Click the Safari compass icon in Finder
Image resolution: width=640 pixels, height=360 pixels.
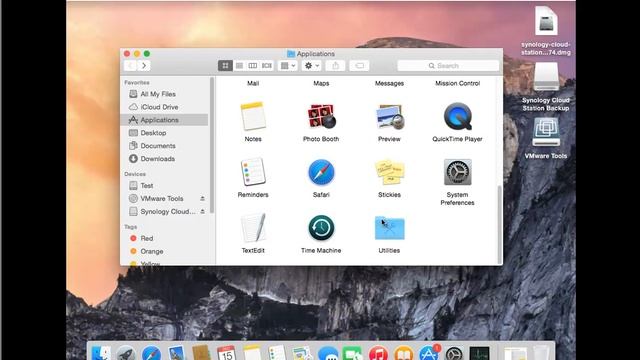click(x=321, y=172)
